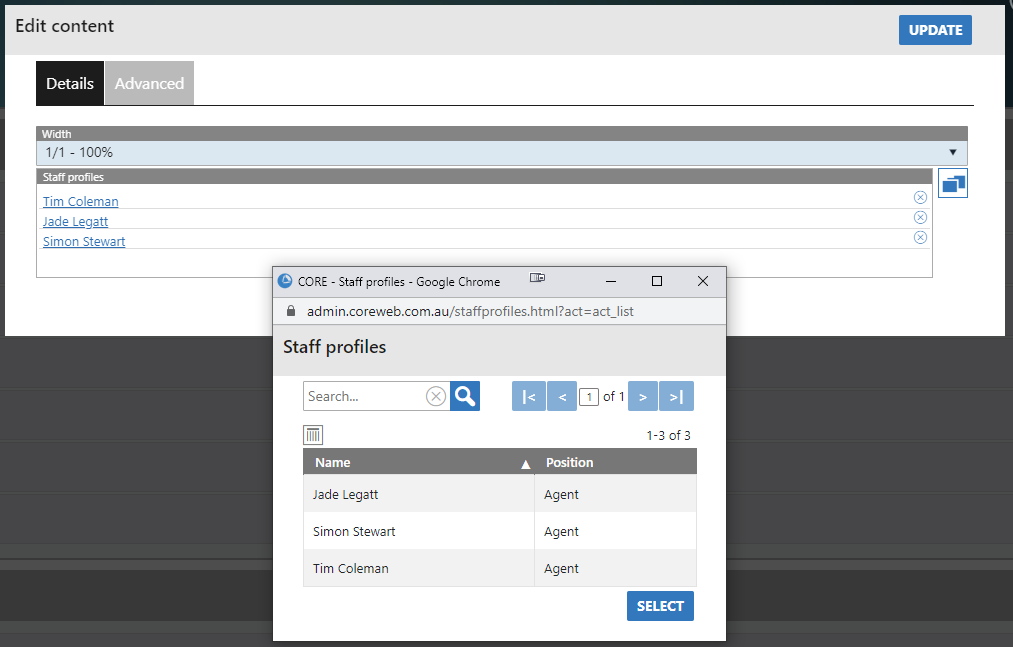Remove Jade Legatt from staff profiles

920,218
